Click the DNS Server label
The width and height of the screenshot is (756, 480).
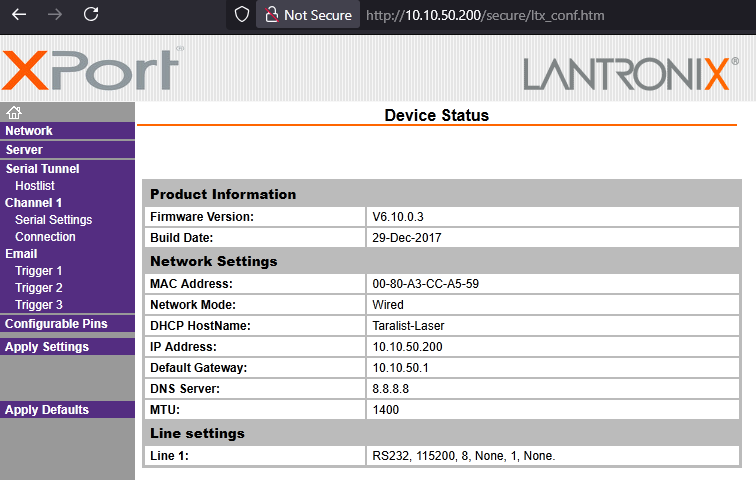pos(185,388)
